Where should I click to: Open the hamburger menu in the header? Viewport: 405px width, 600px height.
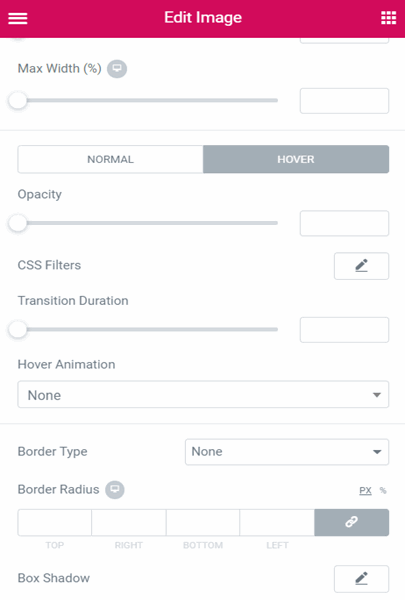tap(18, 18)
